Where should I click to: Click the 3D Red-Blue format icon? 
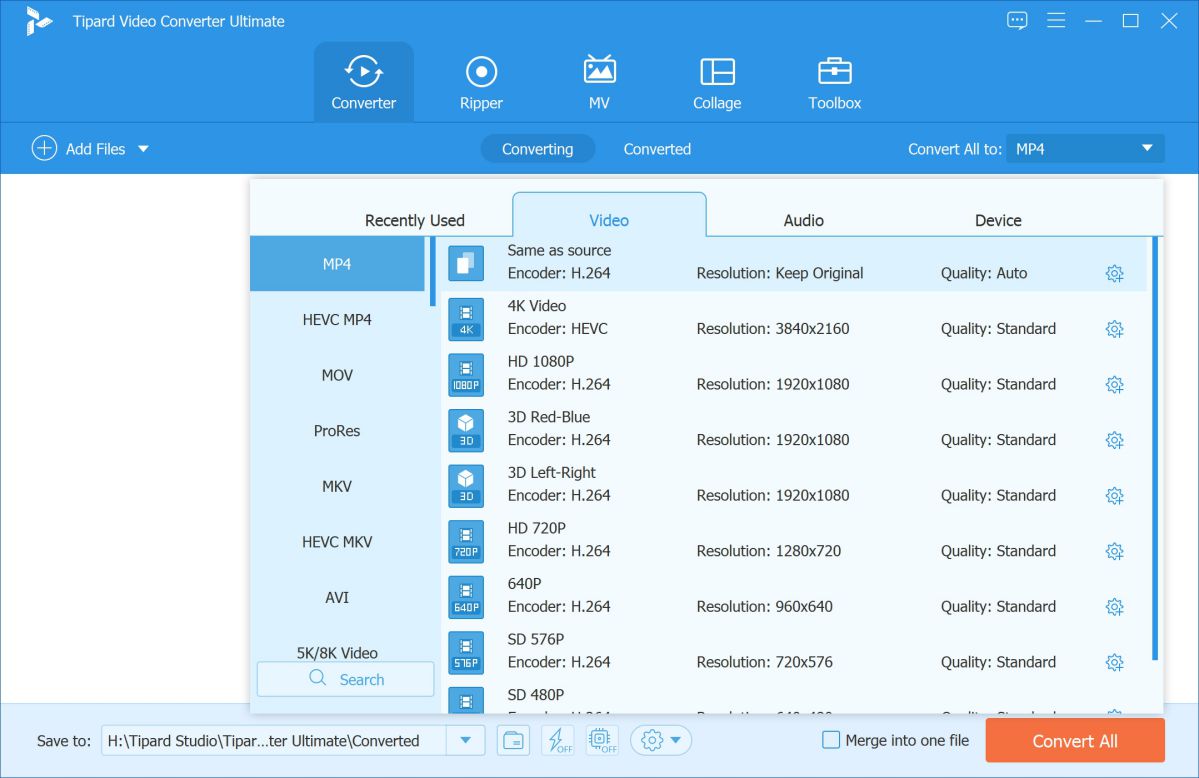[x=466, y=430]
